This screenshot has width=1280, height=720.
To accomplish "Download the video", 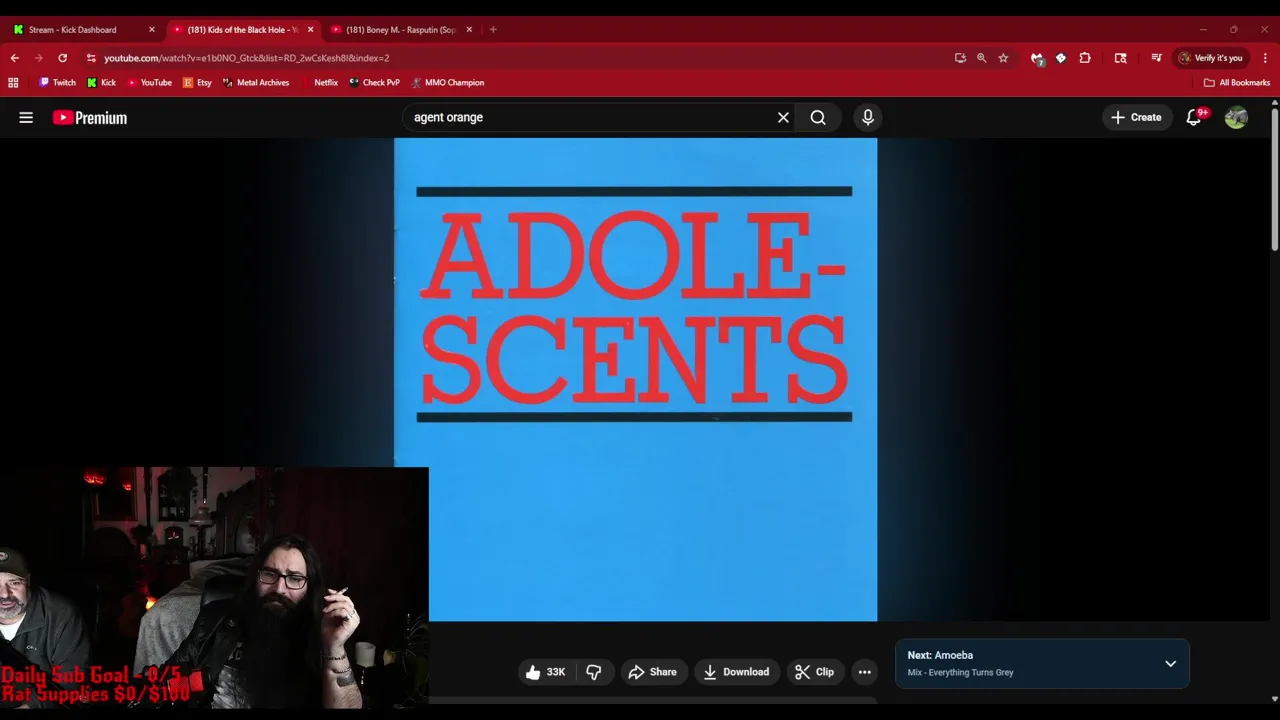I will coord(736,672).
